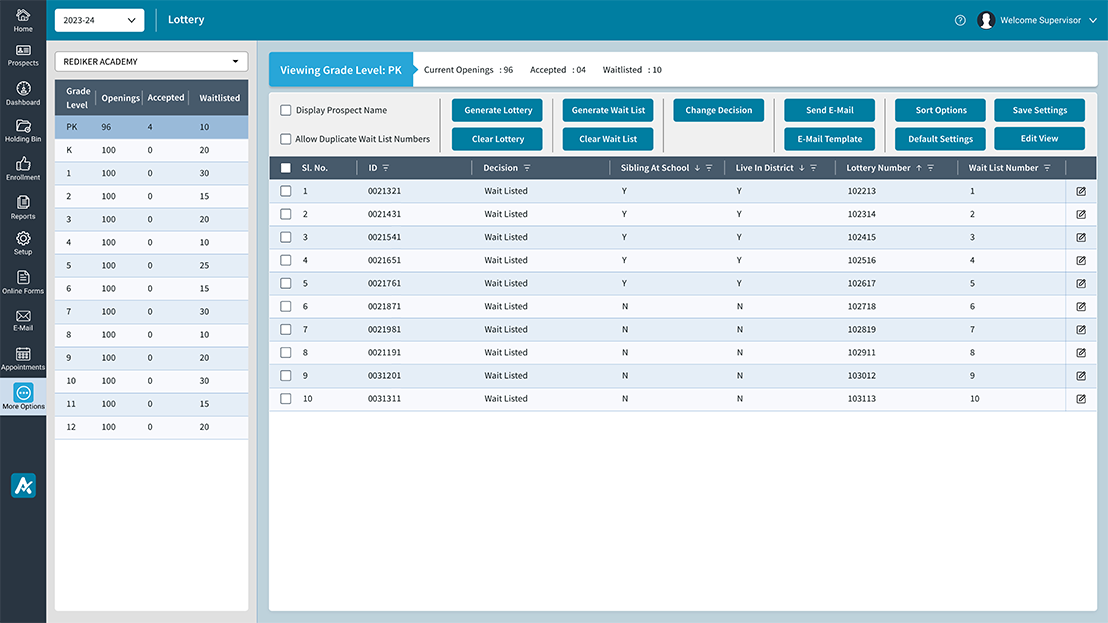Image resolution: width=1108 pixels, height=623 pixels.
Task: Open Online Forms
Action: point(22,283)
